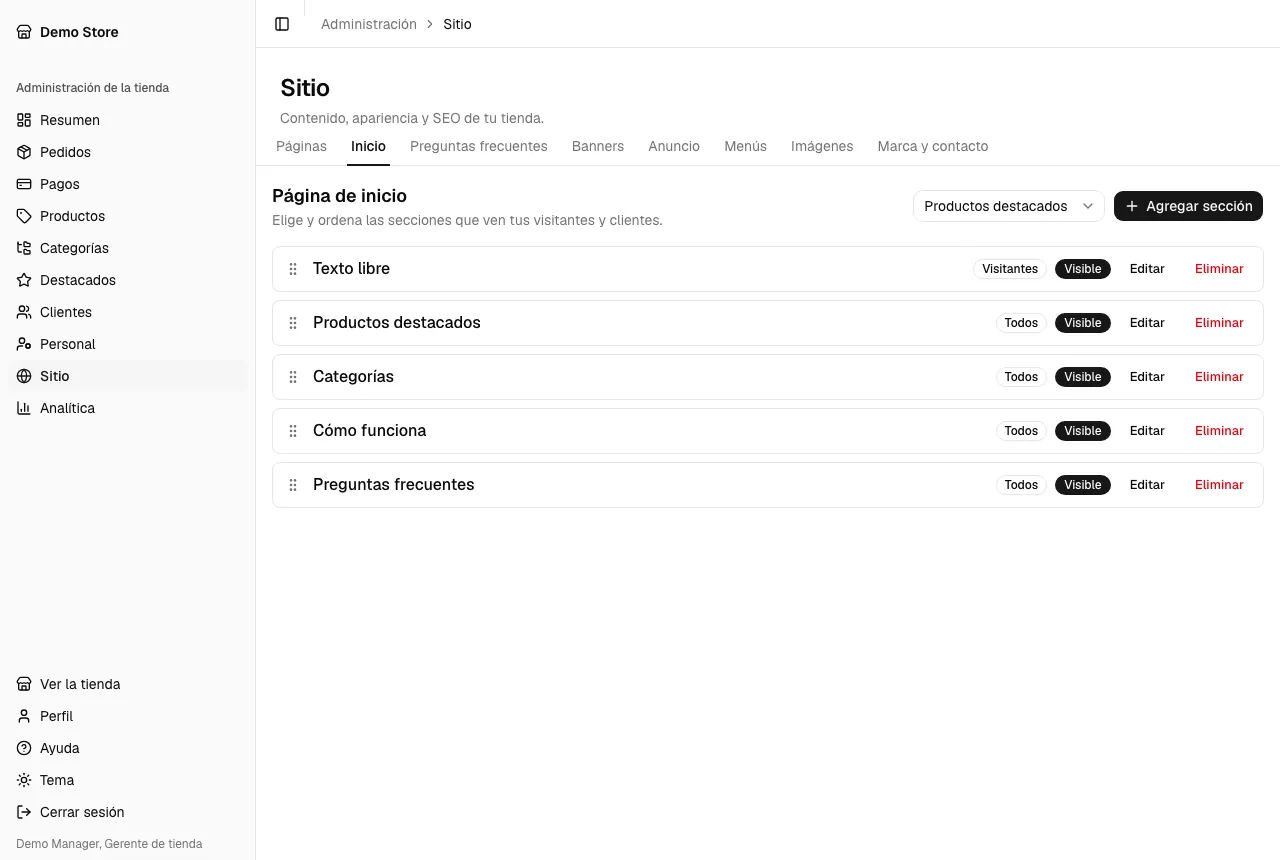This screenshot has width=1280, height=860.
Task: Open Destacados star icon in sidebar
Action: click(24, 280)
